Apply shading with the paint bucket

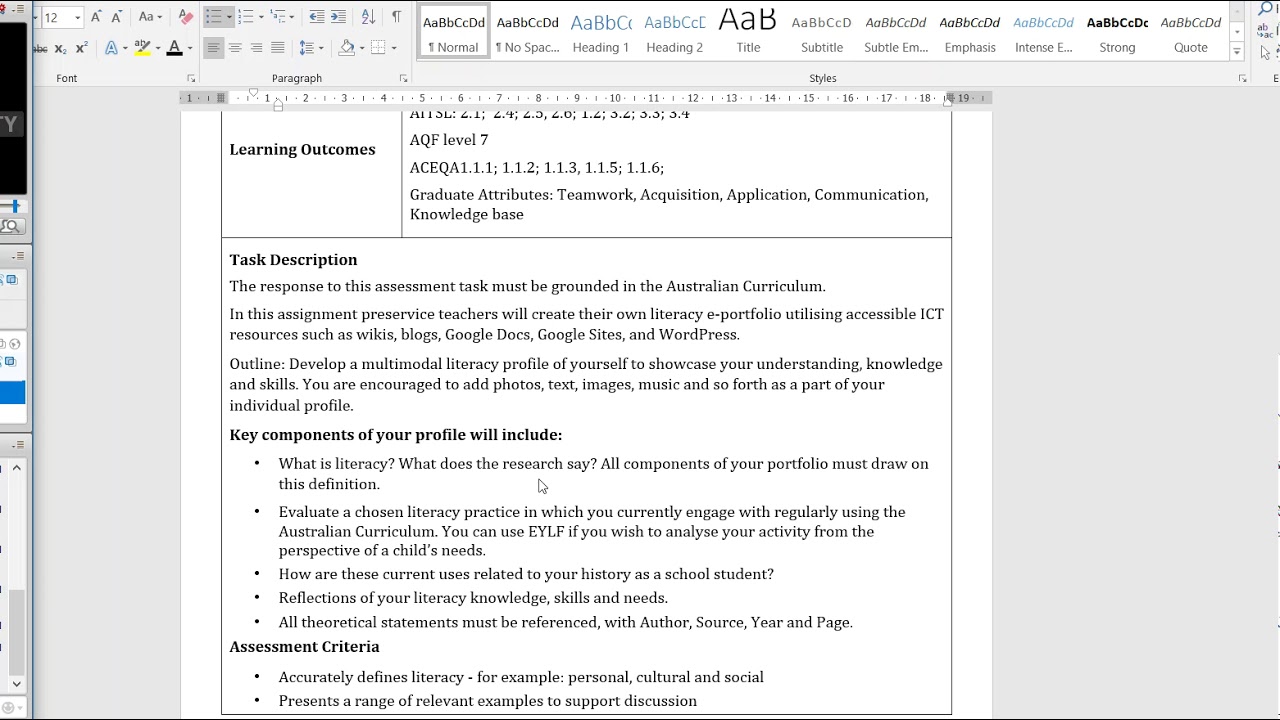coord(346,48)
